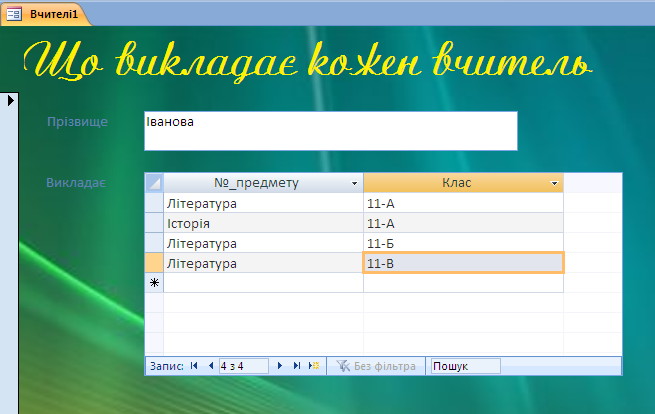Go to first record in subform navigator
Viewport: 655px width, 414px height.
click(194, 366)
